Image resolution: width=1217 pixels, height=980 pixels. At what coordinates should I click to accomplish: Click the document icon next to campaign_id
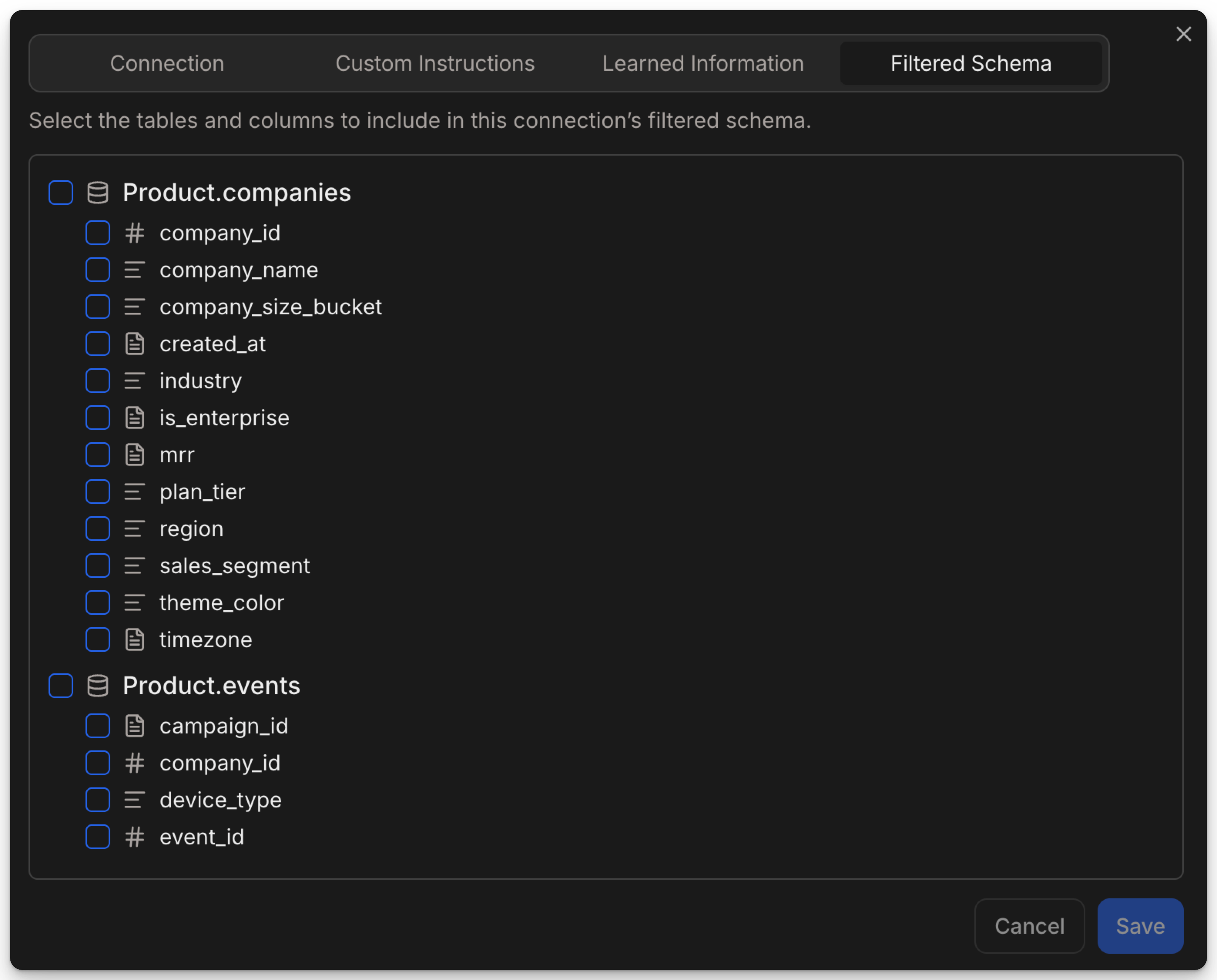(134, 726)
